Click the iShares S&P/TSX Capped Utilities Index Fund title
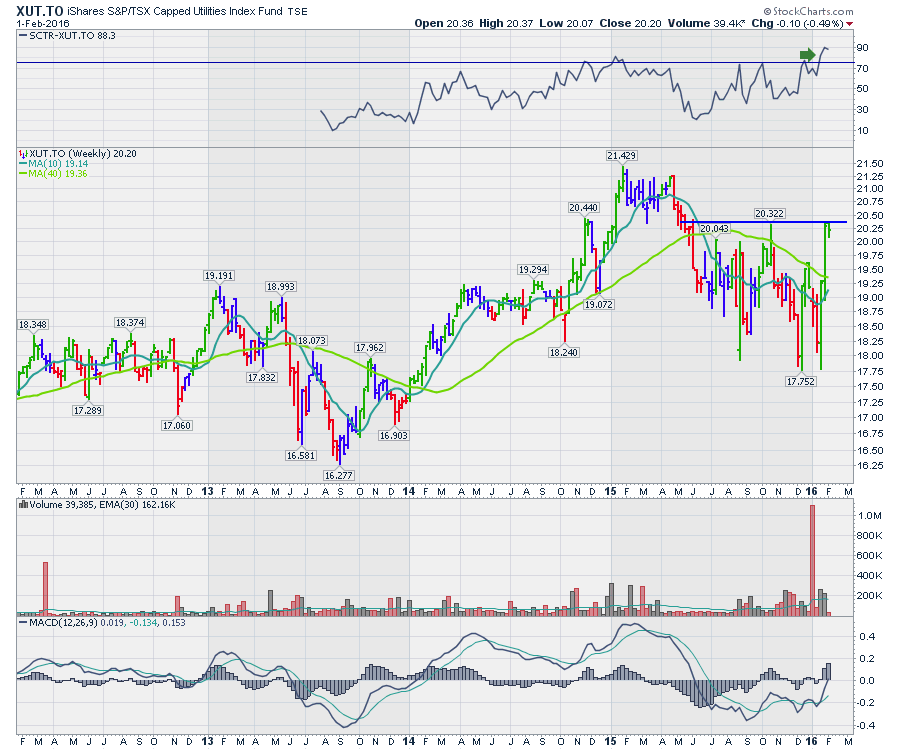Screen dimensions: 900x750 174,11
